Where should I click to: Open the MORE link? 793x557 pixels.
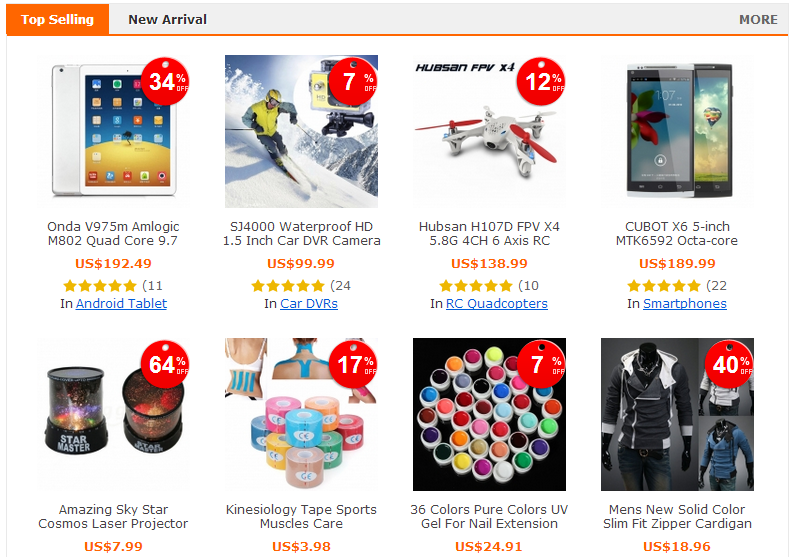coord(758,19)
